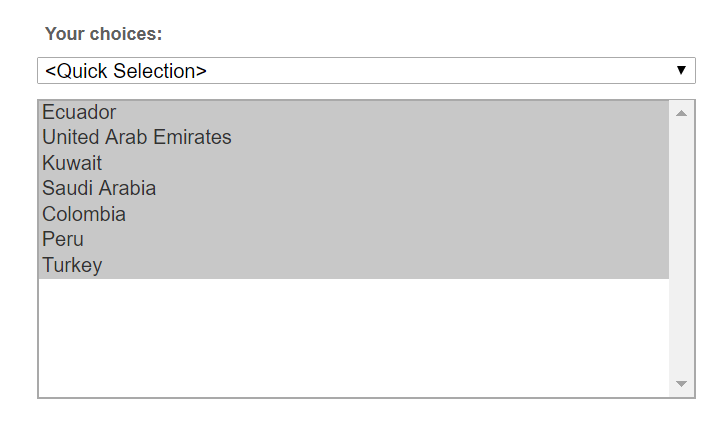Screen dimensions: 723x429
Task: Choose the list entry beginning with letter T
Action: click(x=72, y=266)
